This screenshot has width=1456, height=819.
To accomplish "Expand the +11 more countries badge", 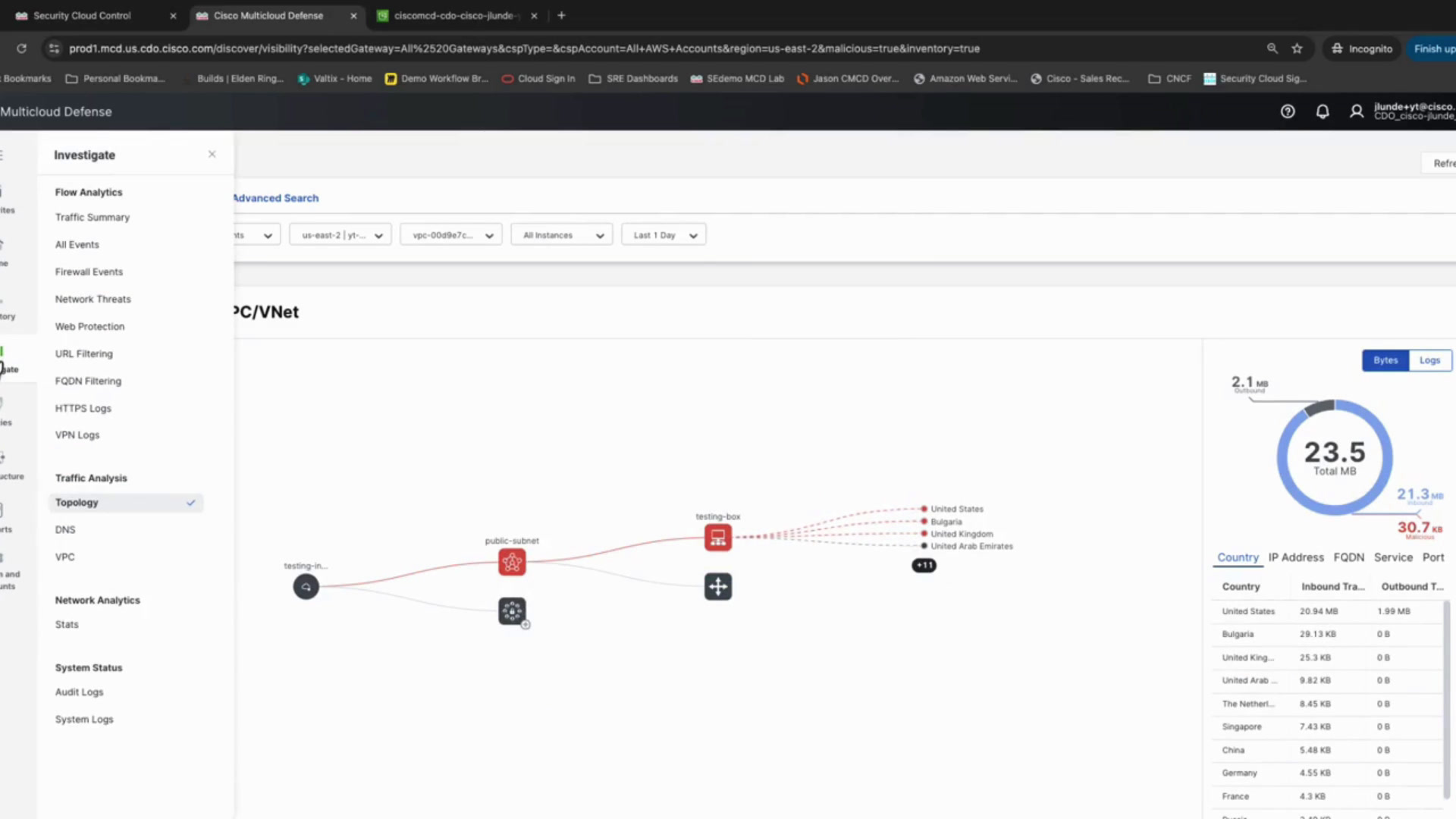I will (x=924, y=565).
